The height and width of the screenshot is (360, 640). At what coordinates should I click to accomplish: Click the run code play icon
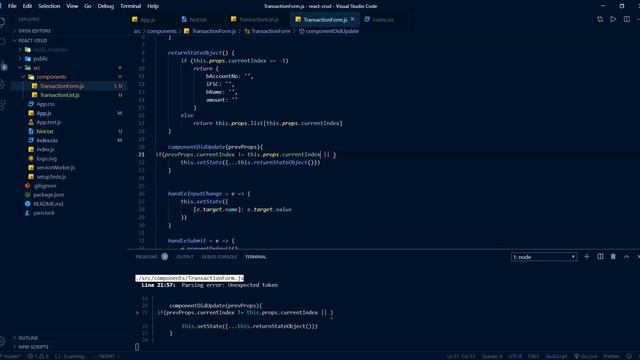click(x=613, y=19)
